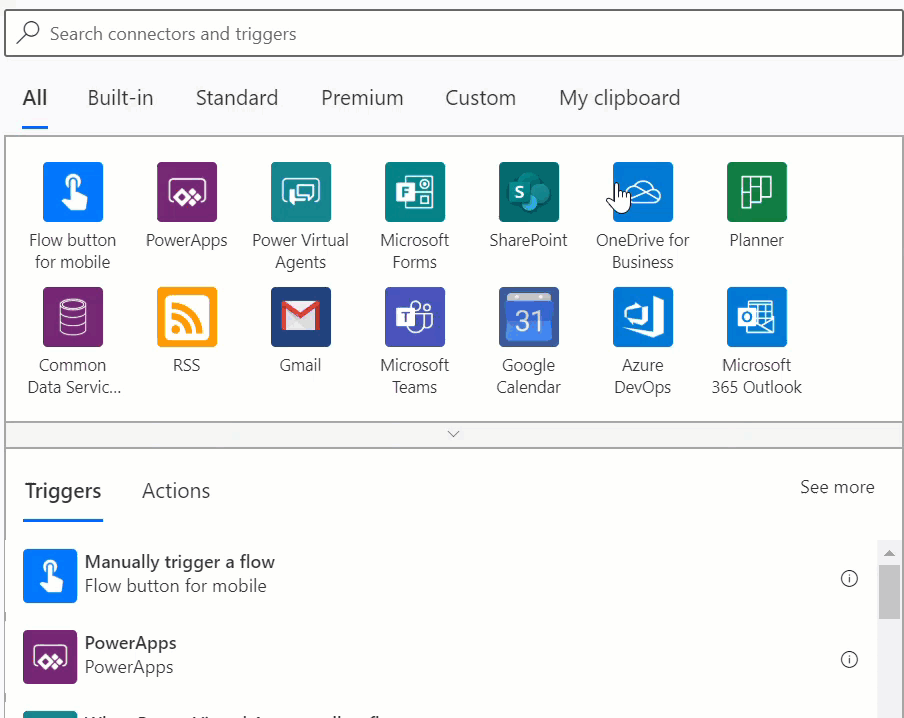904x718 pixels.
Task: Expand the connector list with the chevron
Action: [454, 434]
